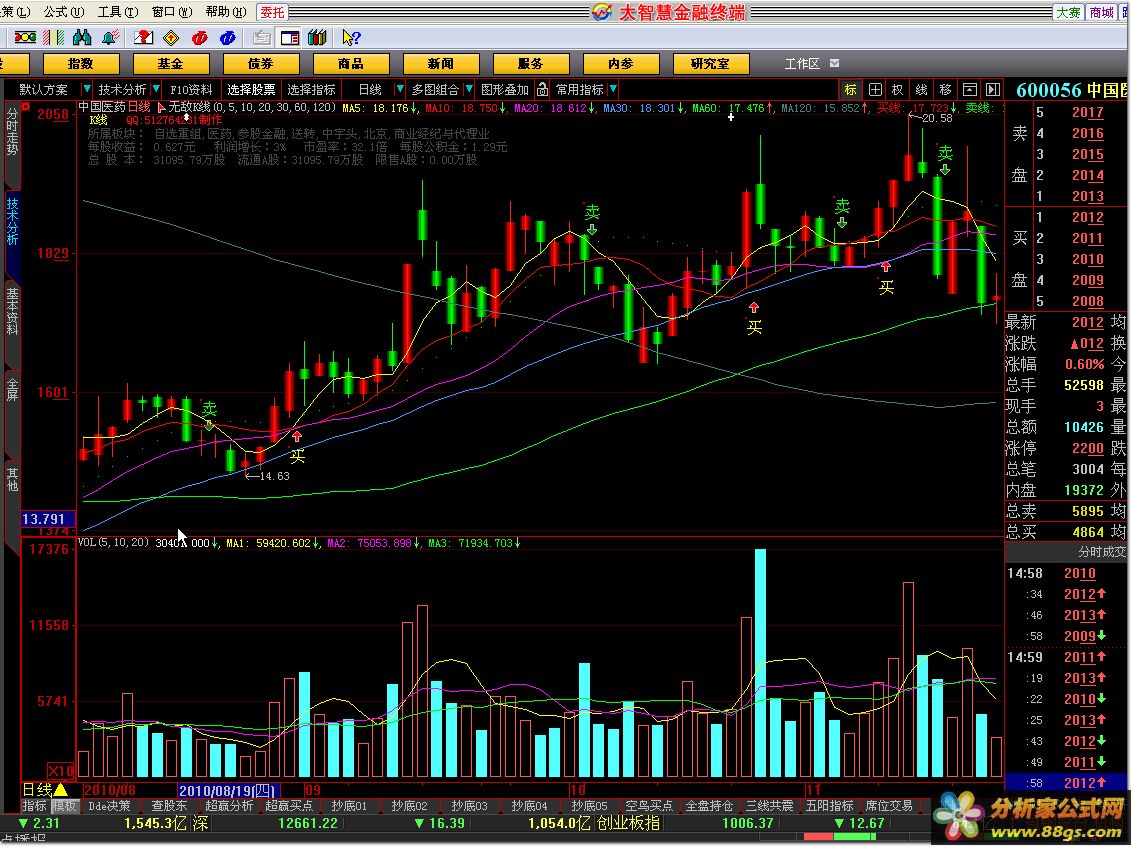Toggle the 权 rights adjustment button
This screenshot has height=847, width=1133.
click(x=897, y=90)
